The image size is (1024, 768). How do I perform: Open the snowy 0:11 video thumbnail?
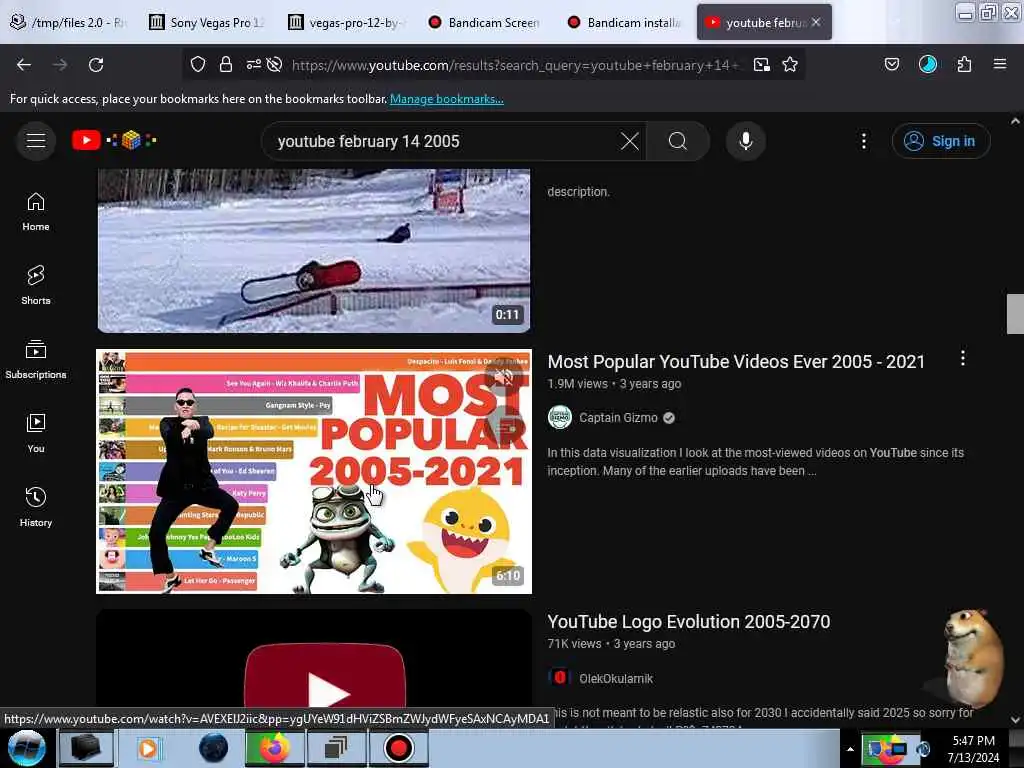pyautogui.click(x=314, y=251)
